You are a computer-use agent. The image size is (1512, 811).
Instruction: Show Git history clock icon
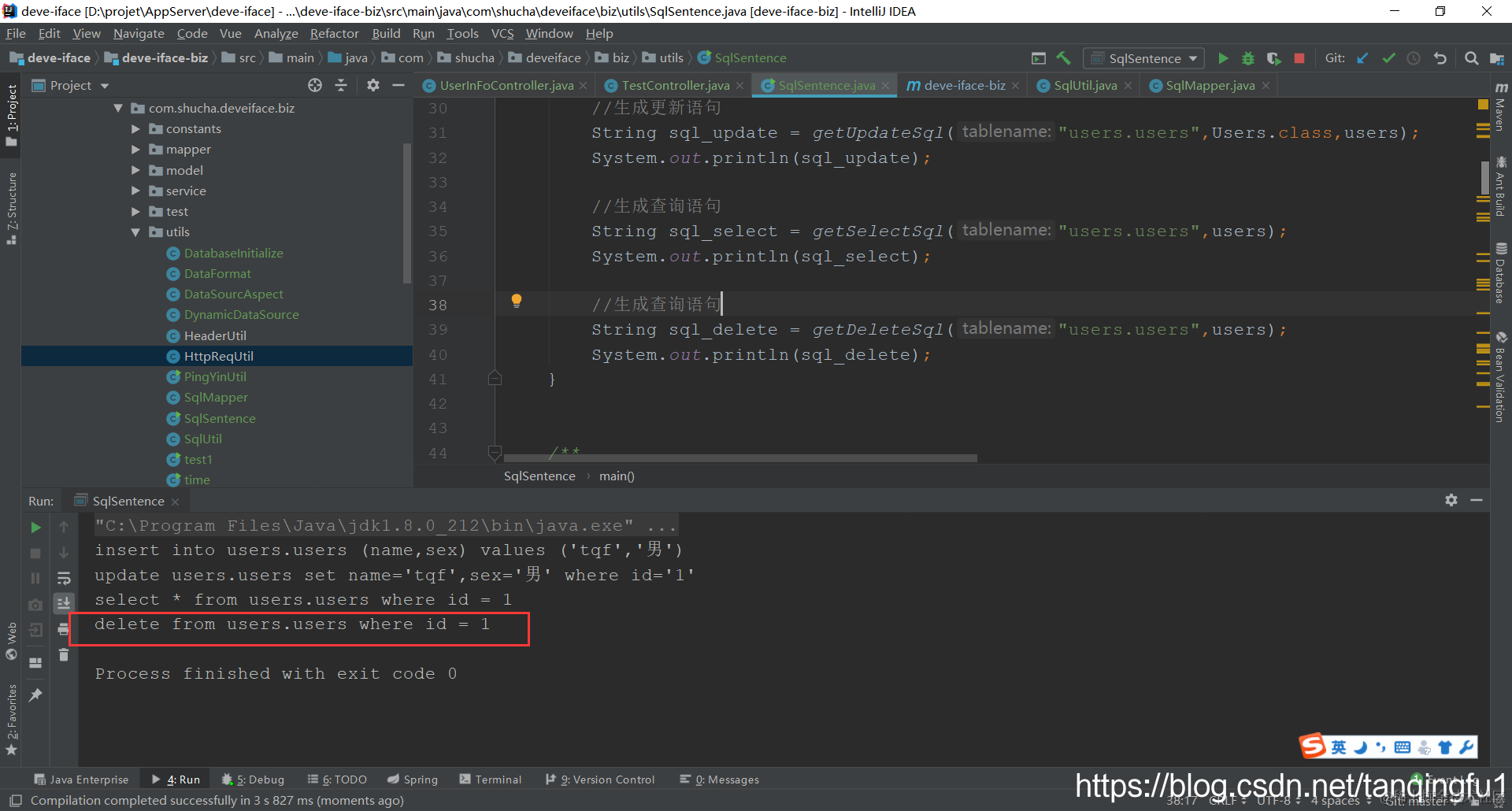pyautogui.click(x=1414, y=58)
